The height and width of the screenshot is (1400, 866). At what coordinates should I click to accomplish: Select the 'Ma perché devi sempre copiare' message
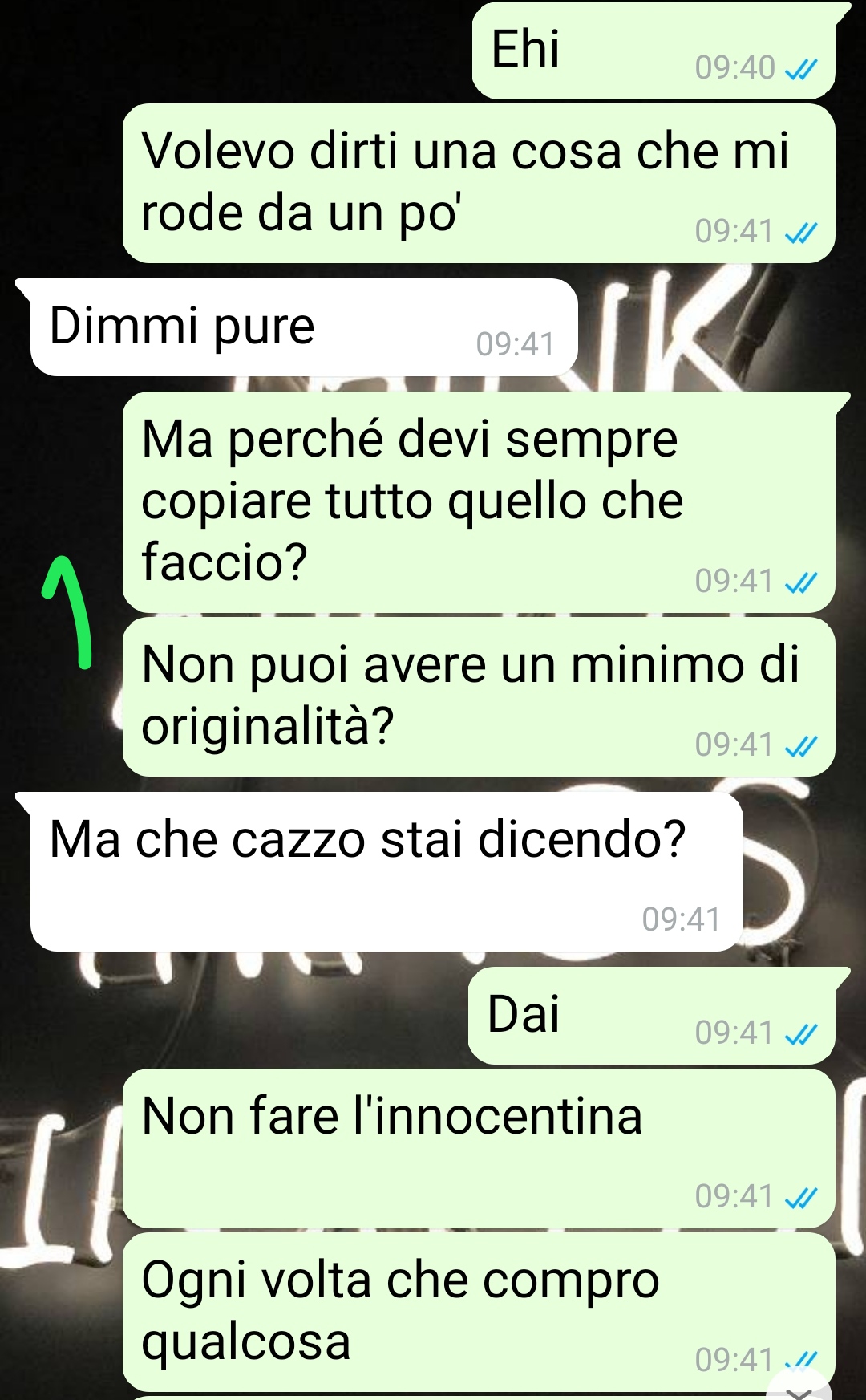(x=479, y=503)
